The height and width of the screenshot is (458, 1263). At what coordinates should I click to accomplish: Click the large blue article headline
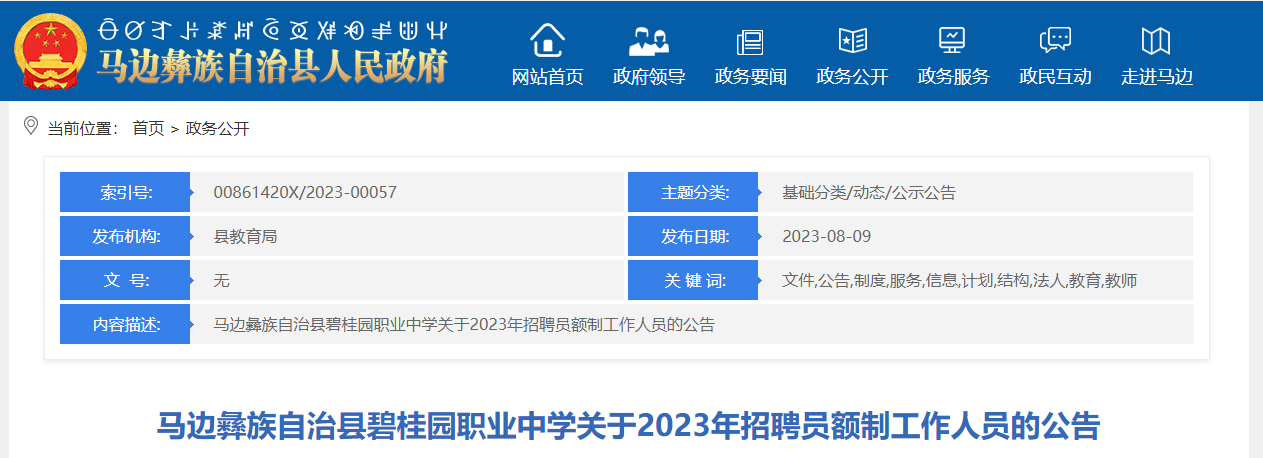[x=629, y=426]
